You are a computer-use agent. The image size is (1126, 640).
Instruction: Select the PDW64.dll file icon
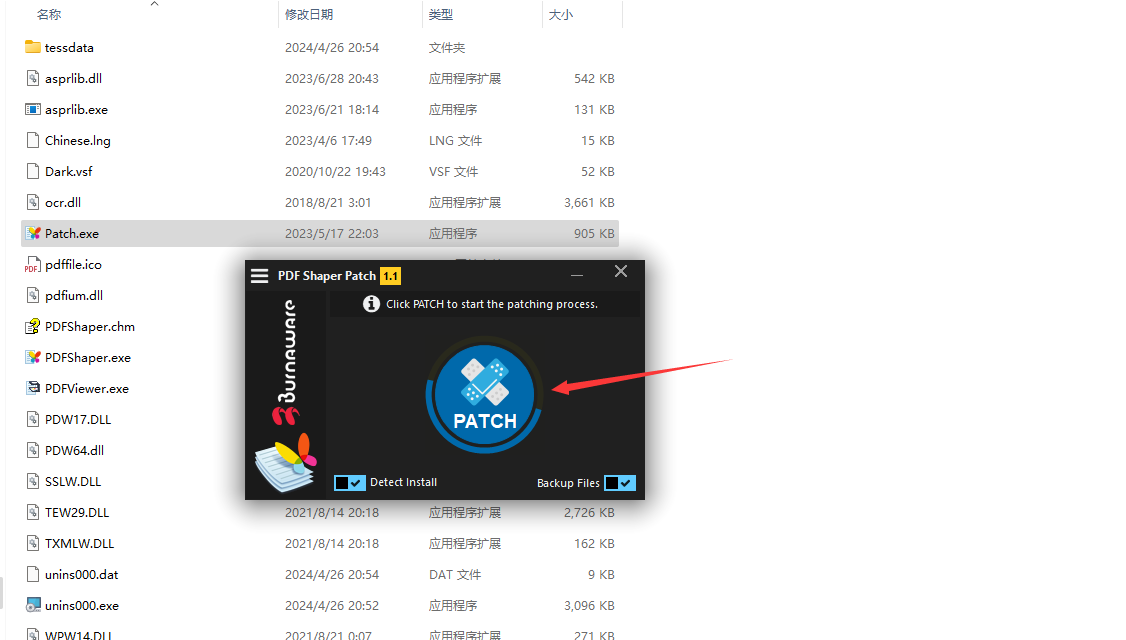click(x=32, y=450)
